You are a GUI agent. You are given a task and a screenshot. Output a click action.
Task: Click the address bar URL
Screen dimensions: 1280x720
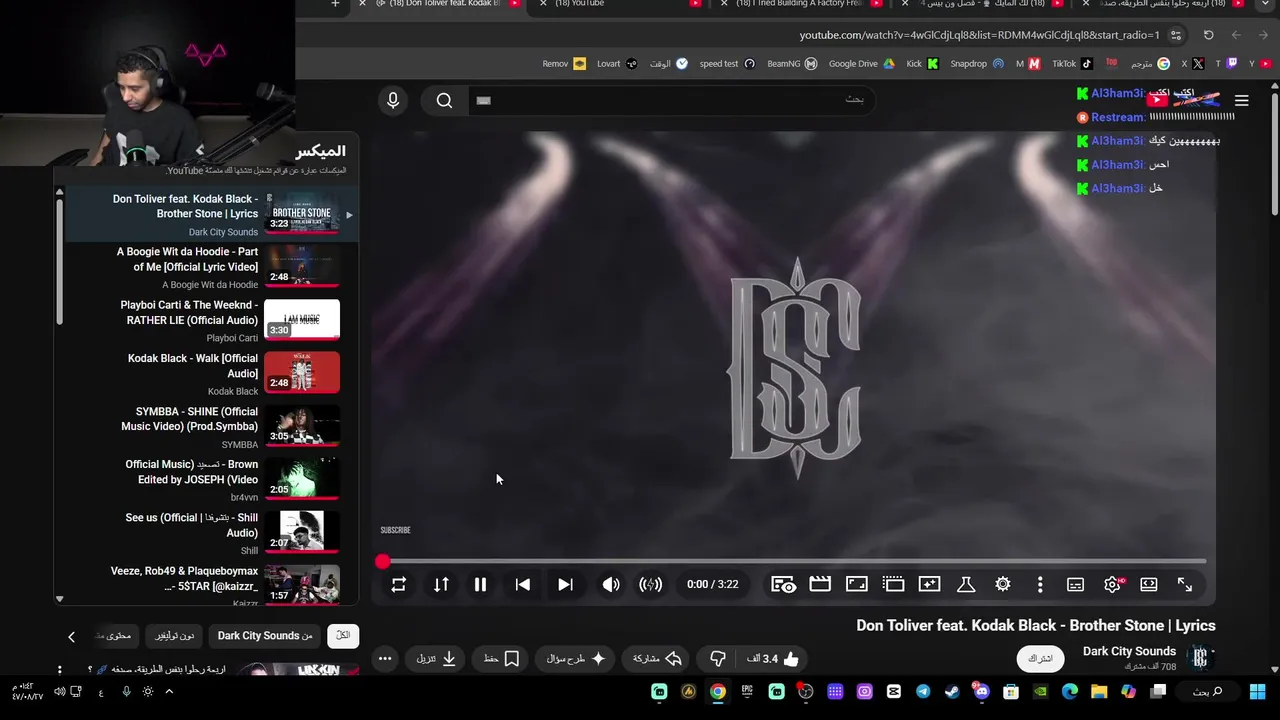tap(979, 35)
